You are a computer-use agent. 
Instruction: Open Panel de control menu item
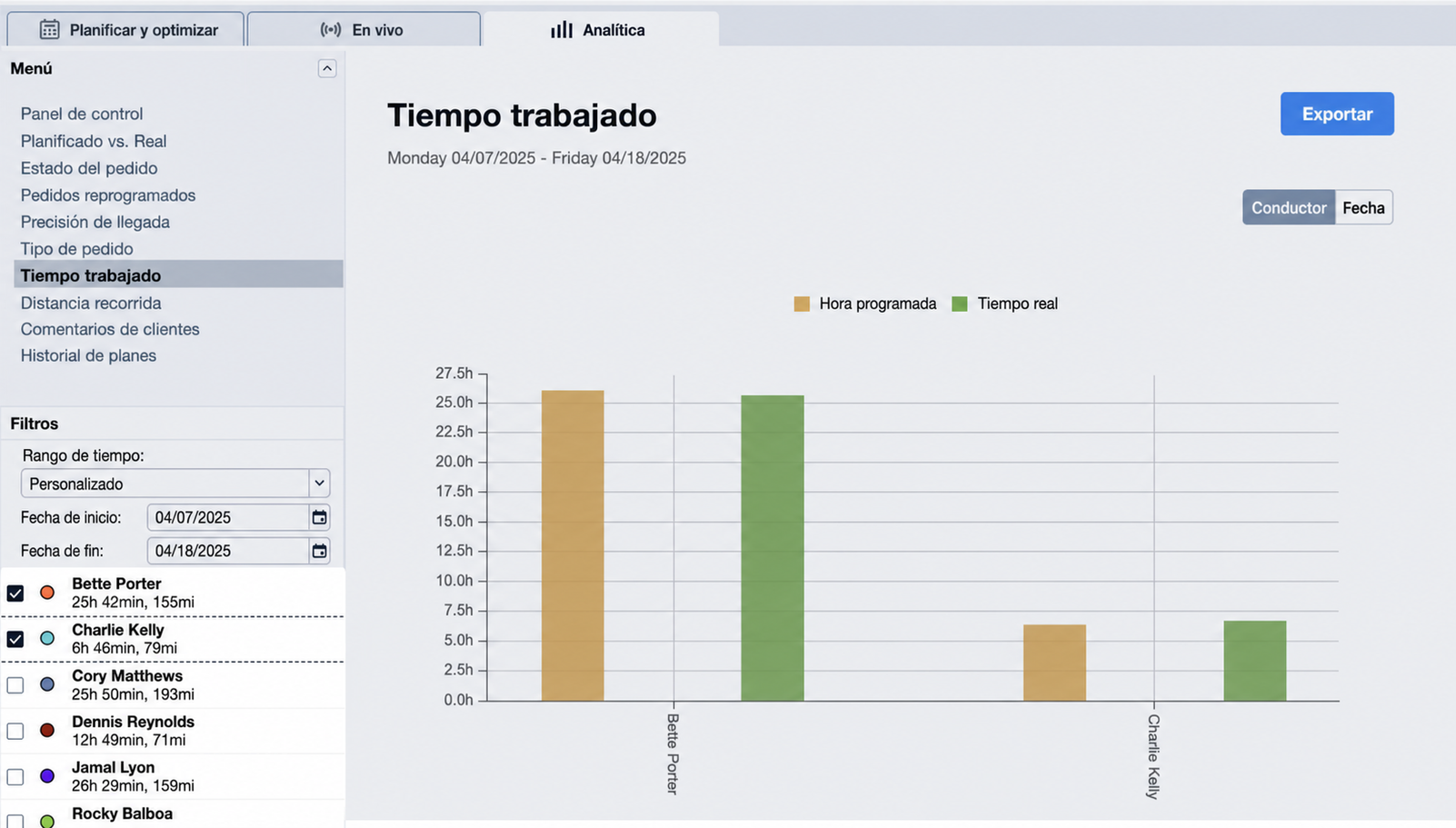point(82,114)
